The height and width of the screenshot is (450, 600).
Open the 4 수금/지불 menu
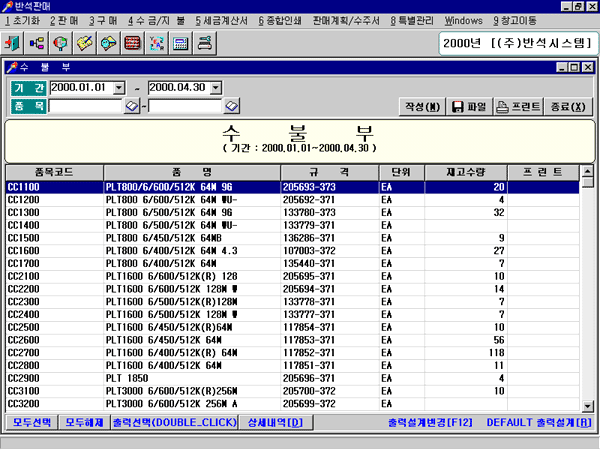point(157,21)
